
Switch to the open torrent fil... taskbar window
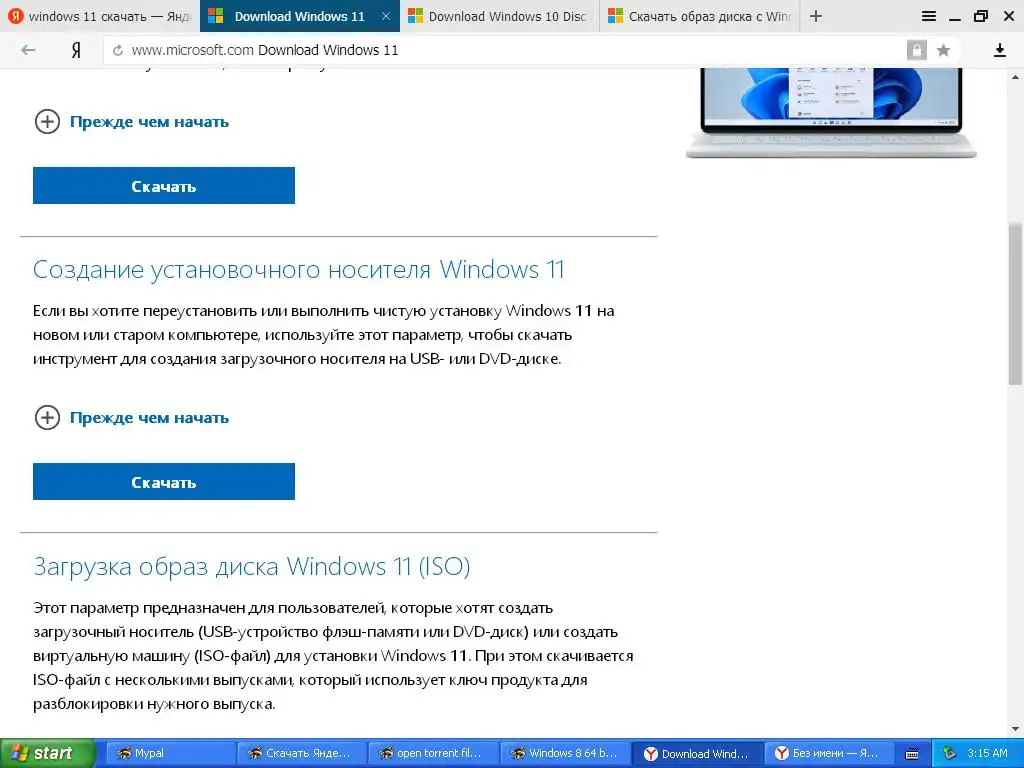432,753
